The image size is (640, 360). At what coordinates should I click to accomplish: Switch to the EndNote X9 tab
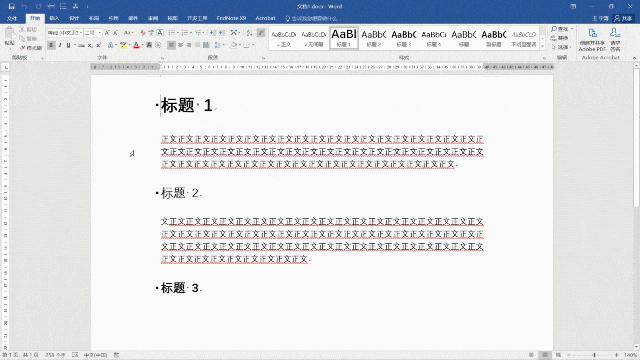(231, 18)
